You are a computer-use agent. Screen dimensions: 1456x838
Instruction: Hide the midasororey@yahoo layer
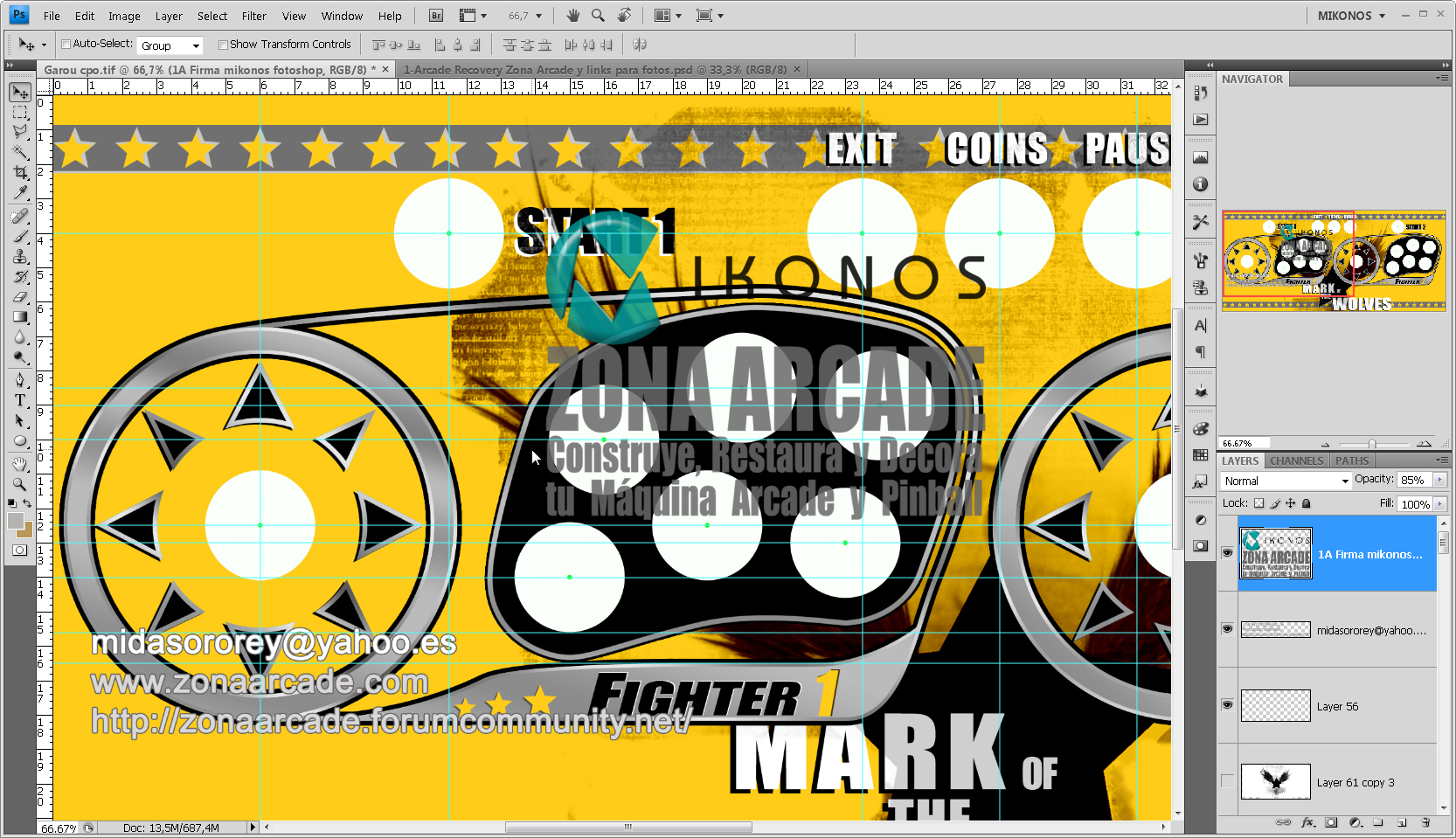1227,629
